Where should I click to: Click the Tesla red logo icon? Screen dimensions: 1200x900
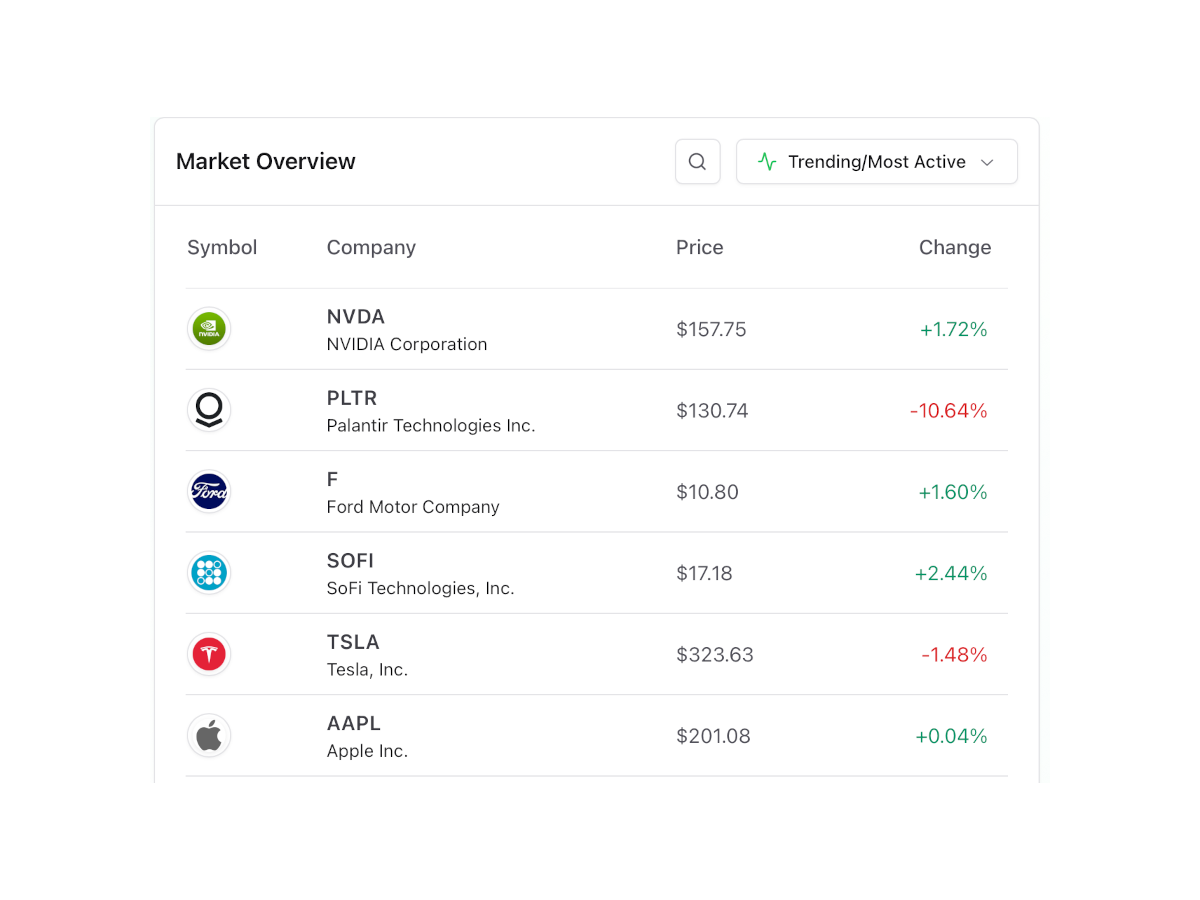pyautogui.click(x=209, y=654)
